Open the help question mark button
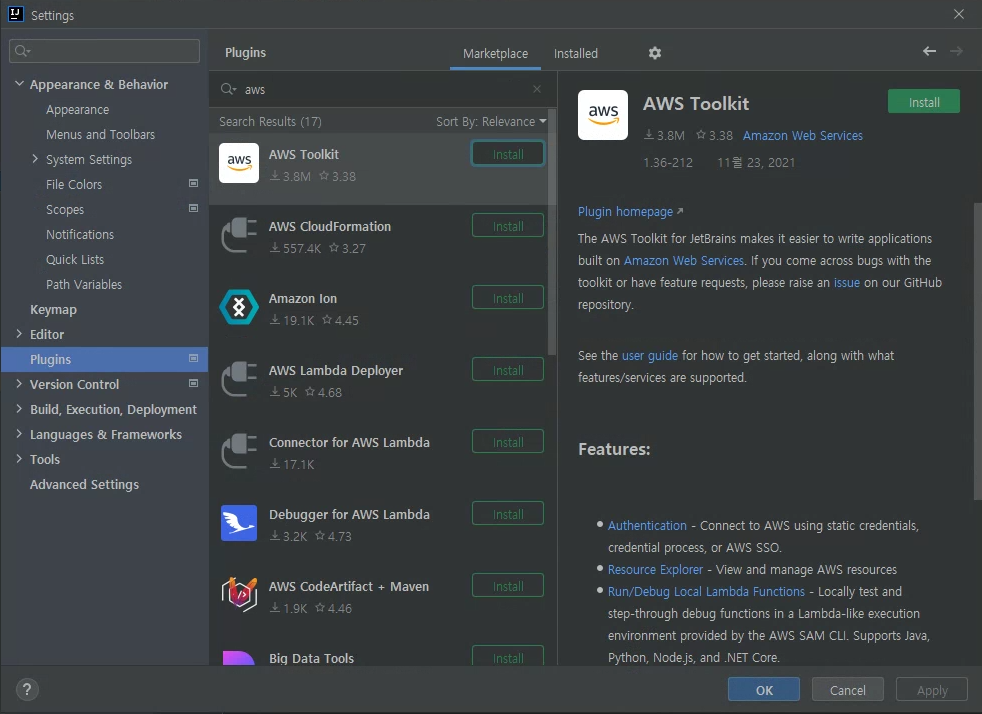Viewport: 982px width, 714px height. 27,690
